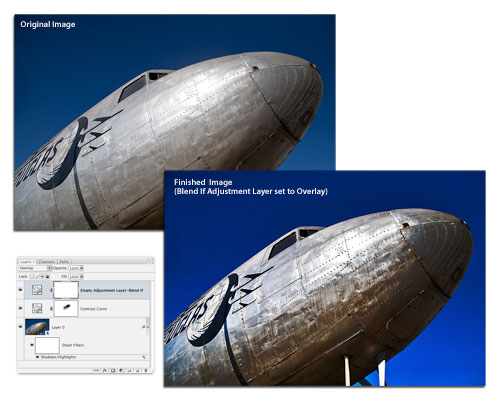Select the Layer 0 name text
Screen dimensions: 500x401
tap(58, 327)
